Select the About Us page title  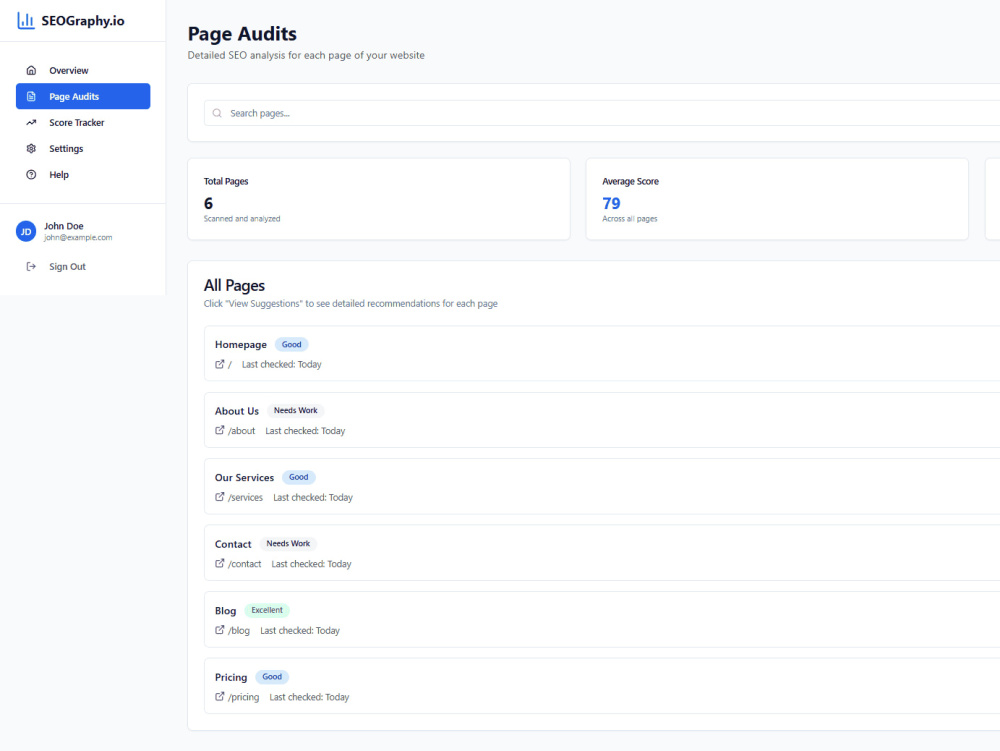click(237, 411)
